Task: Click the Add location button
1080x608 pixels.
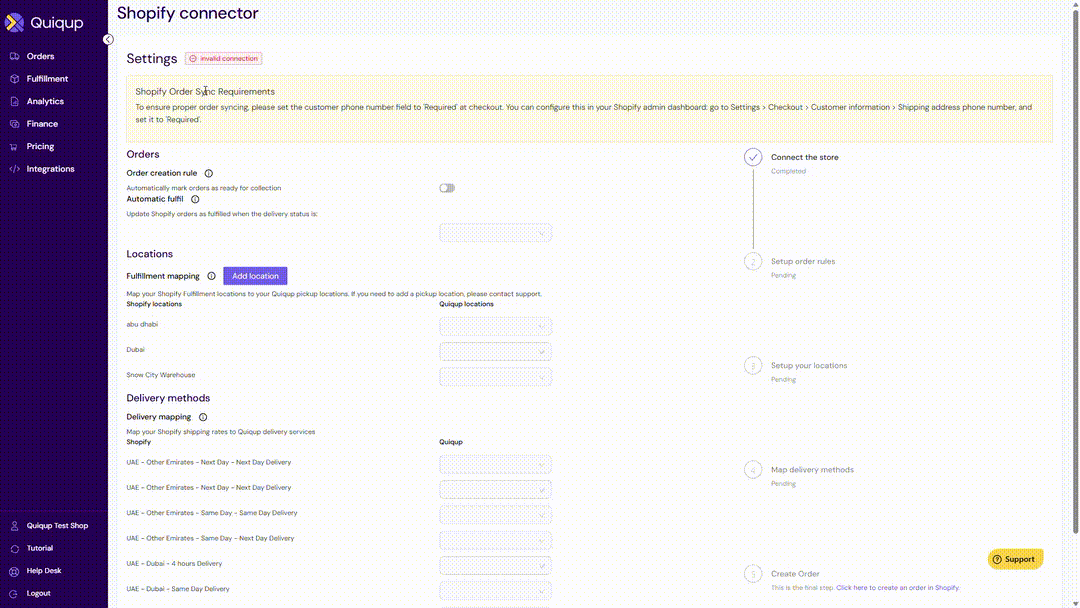Action: click(255, 276)
